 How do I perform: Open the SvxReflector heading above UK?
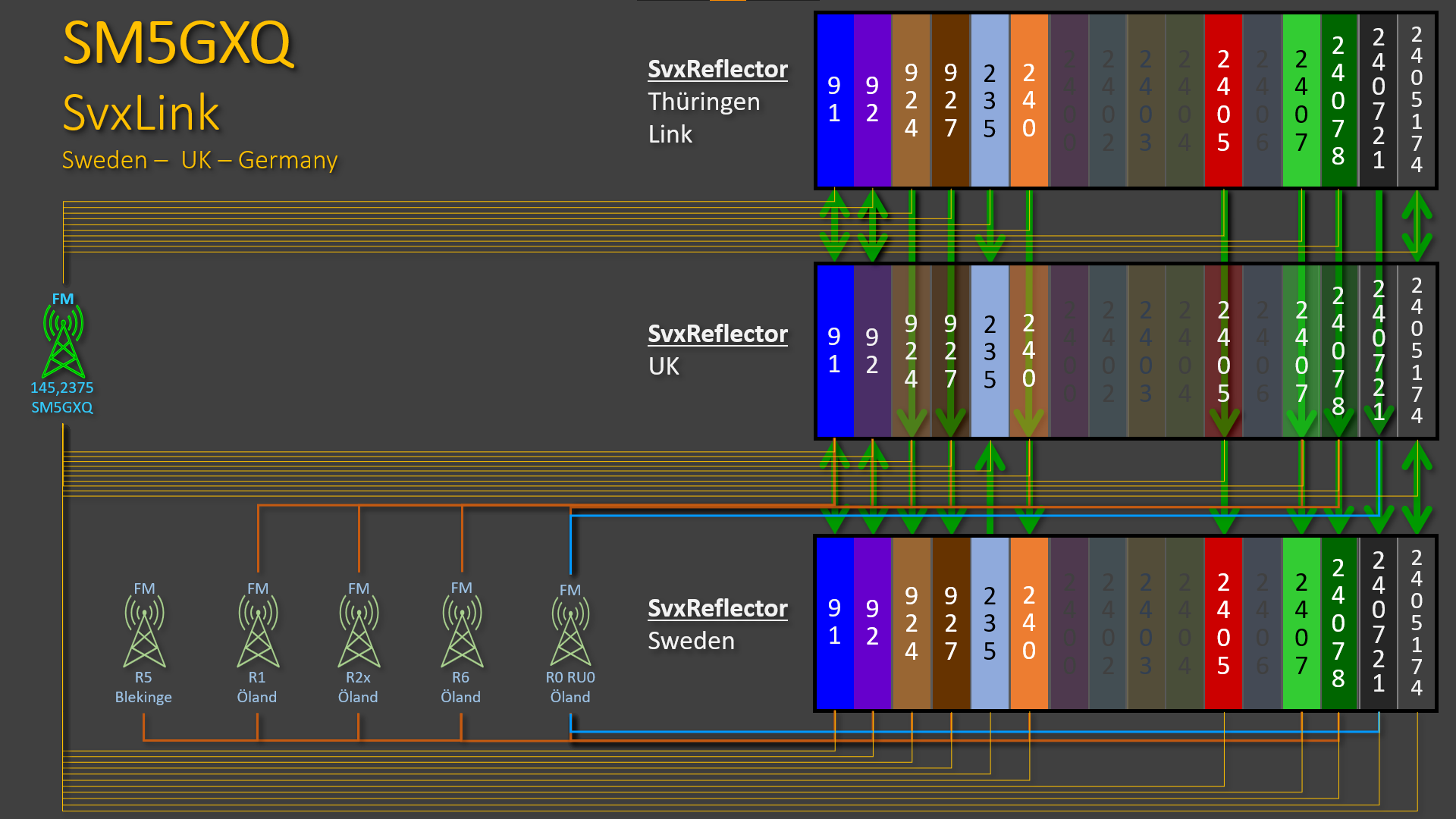pos(717,334)
